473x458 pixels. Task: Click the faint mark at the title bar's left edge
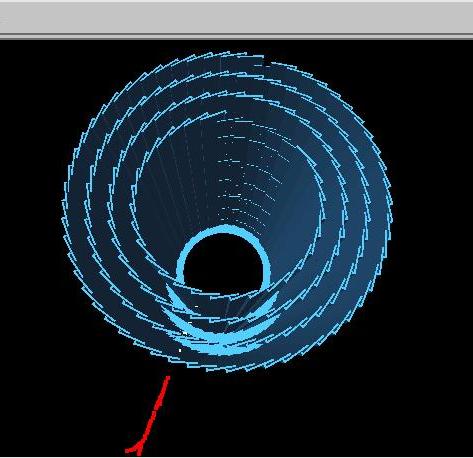[x=4, y=21]
